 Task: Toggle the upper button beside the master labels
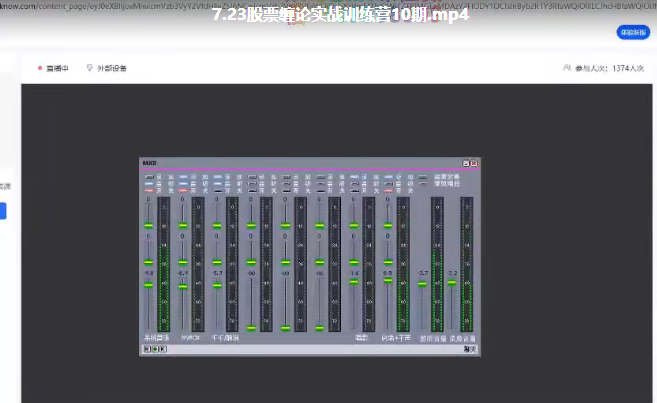423,177
